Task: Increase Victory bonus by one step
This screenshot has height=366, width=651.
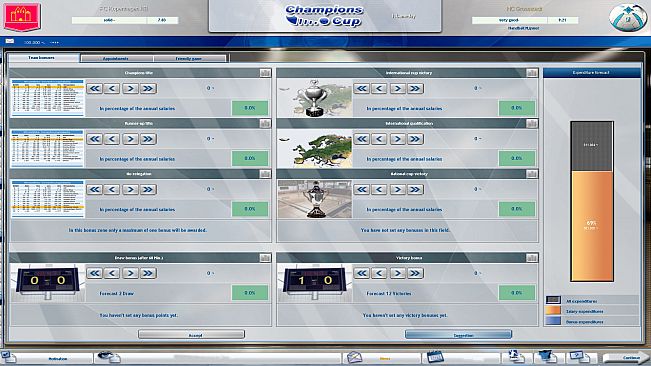Action: click(x=397, y=273)
